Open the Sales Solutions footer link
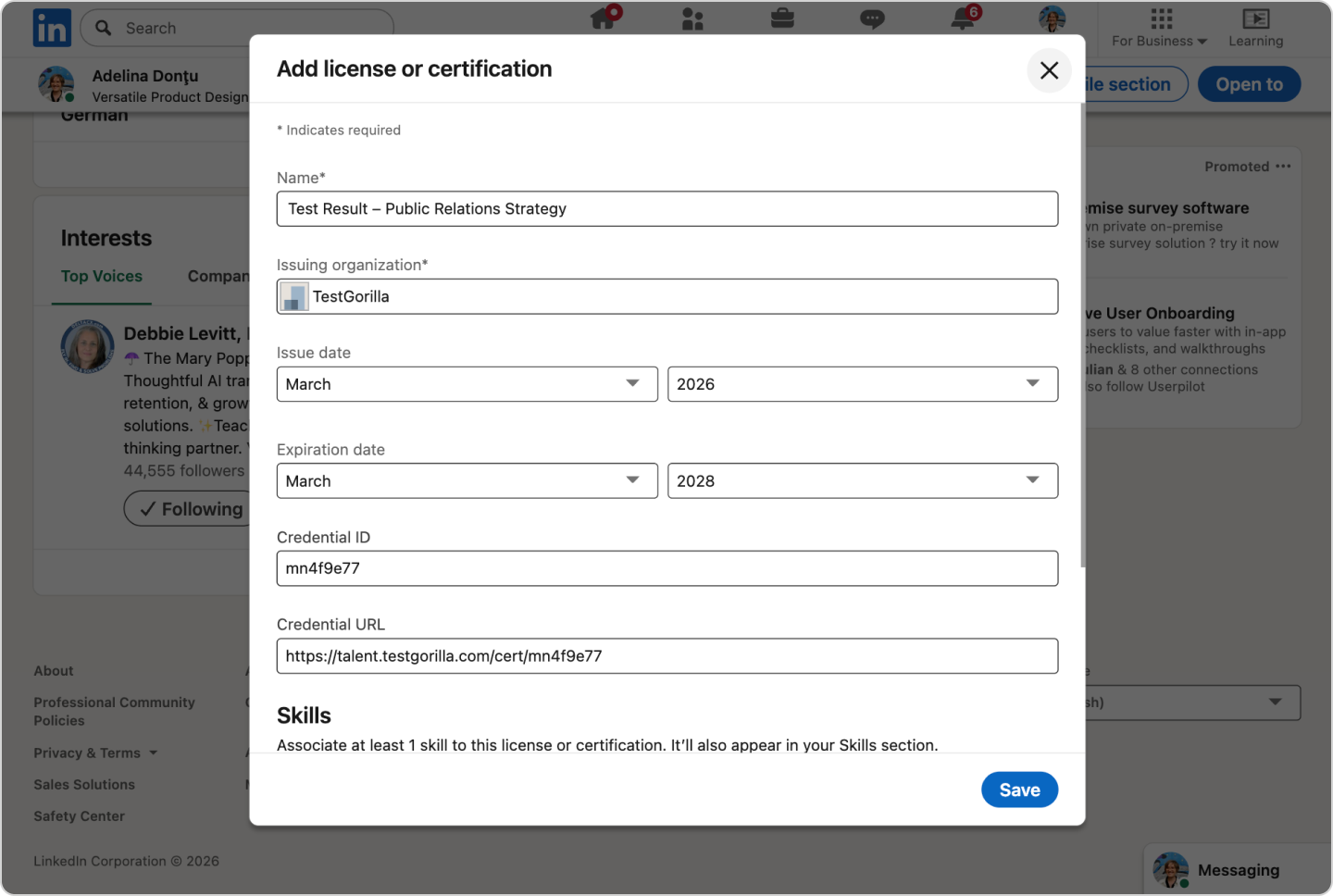The height and width of the screenshot is (896, 1333). coord(84,785)
